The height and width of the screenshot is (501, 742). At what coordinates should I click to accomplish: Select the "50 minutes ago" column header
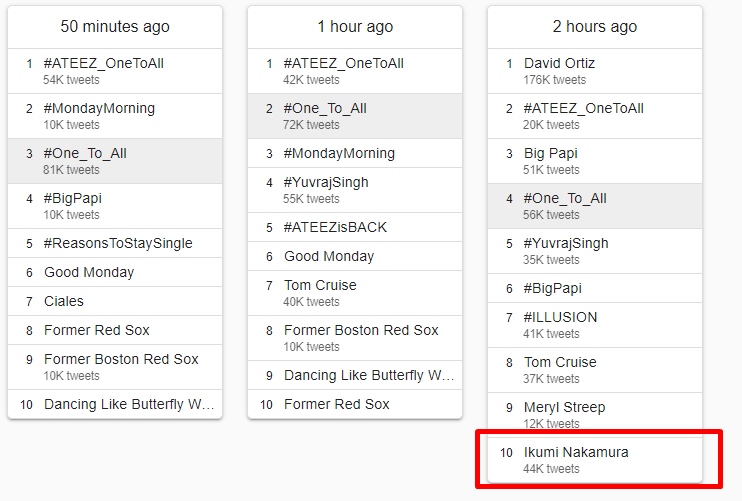115,27
